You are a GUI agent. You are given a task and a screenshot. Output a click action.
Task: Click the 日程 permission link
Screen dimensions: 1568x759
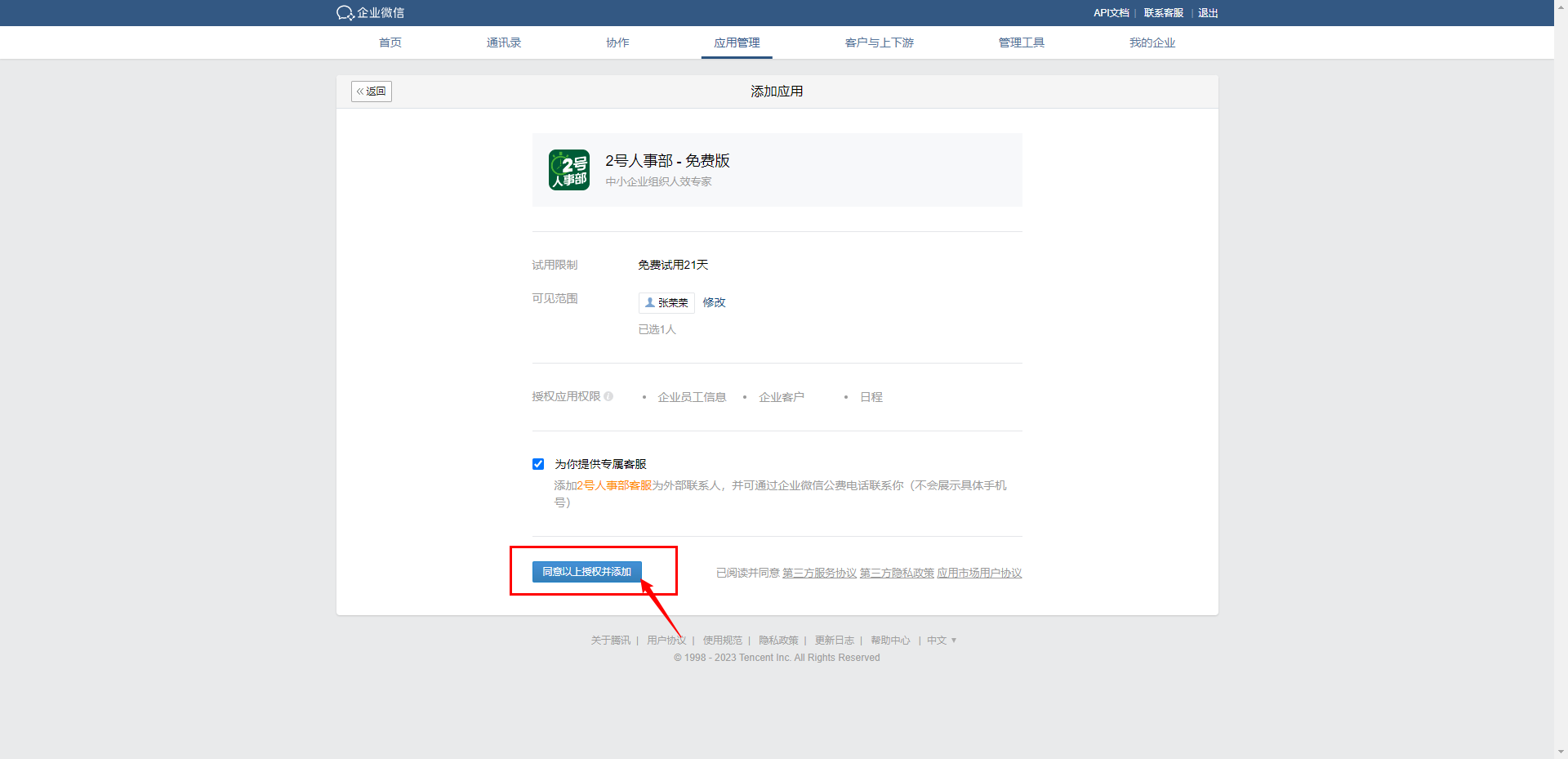(x=871, y=397)
